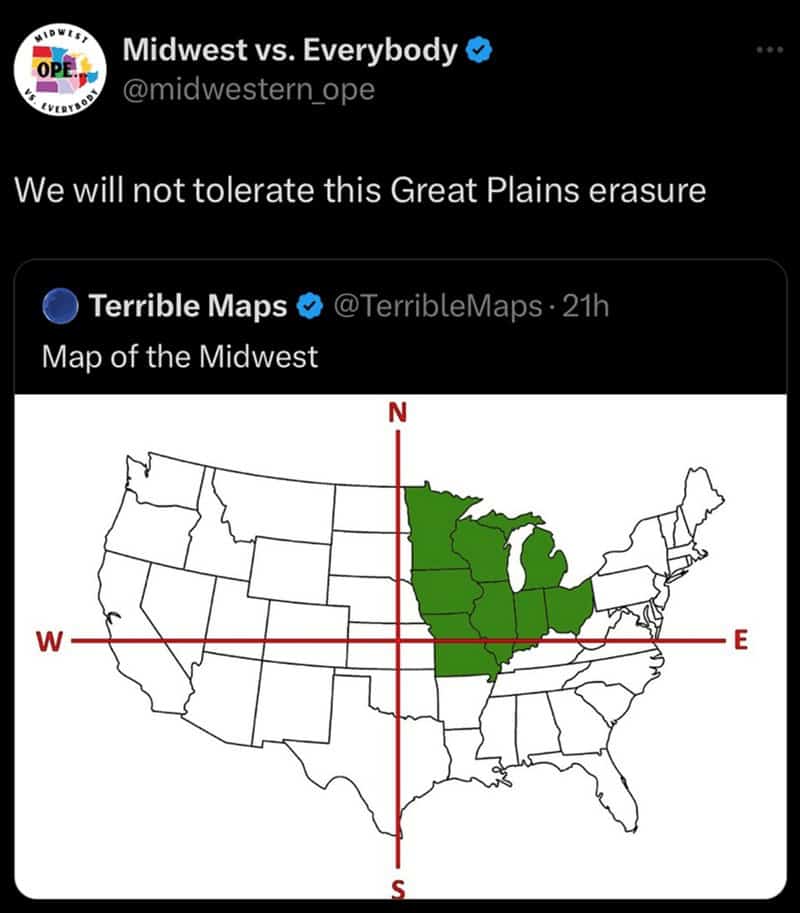Click the Great Plains erasure tweet text
Screen dimensions: 800x913
(x=360, y=191)
